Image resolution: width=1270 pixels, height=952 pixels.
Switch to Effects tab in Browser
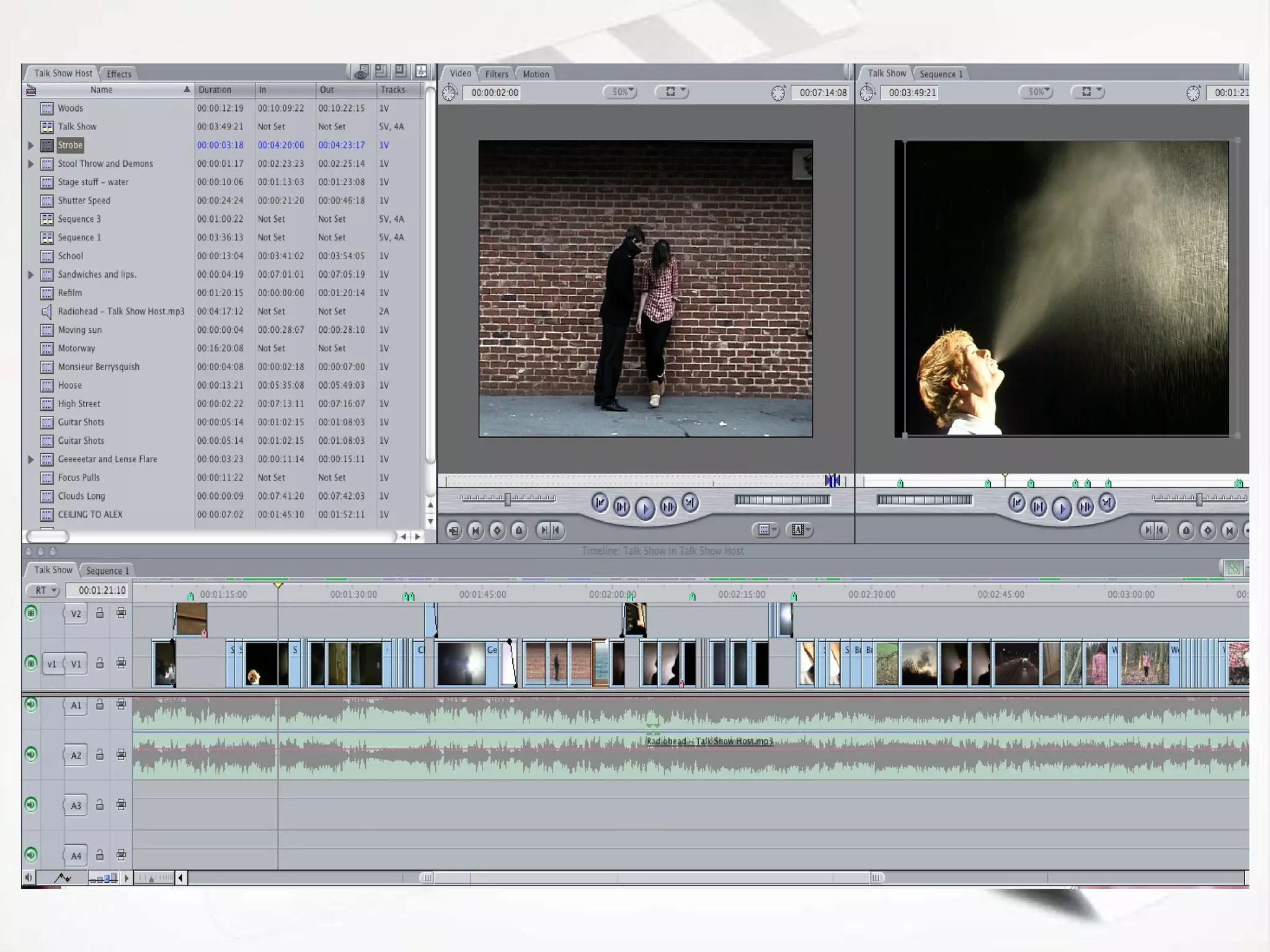pyautogui.click(x=118, y=74)
